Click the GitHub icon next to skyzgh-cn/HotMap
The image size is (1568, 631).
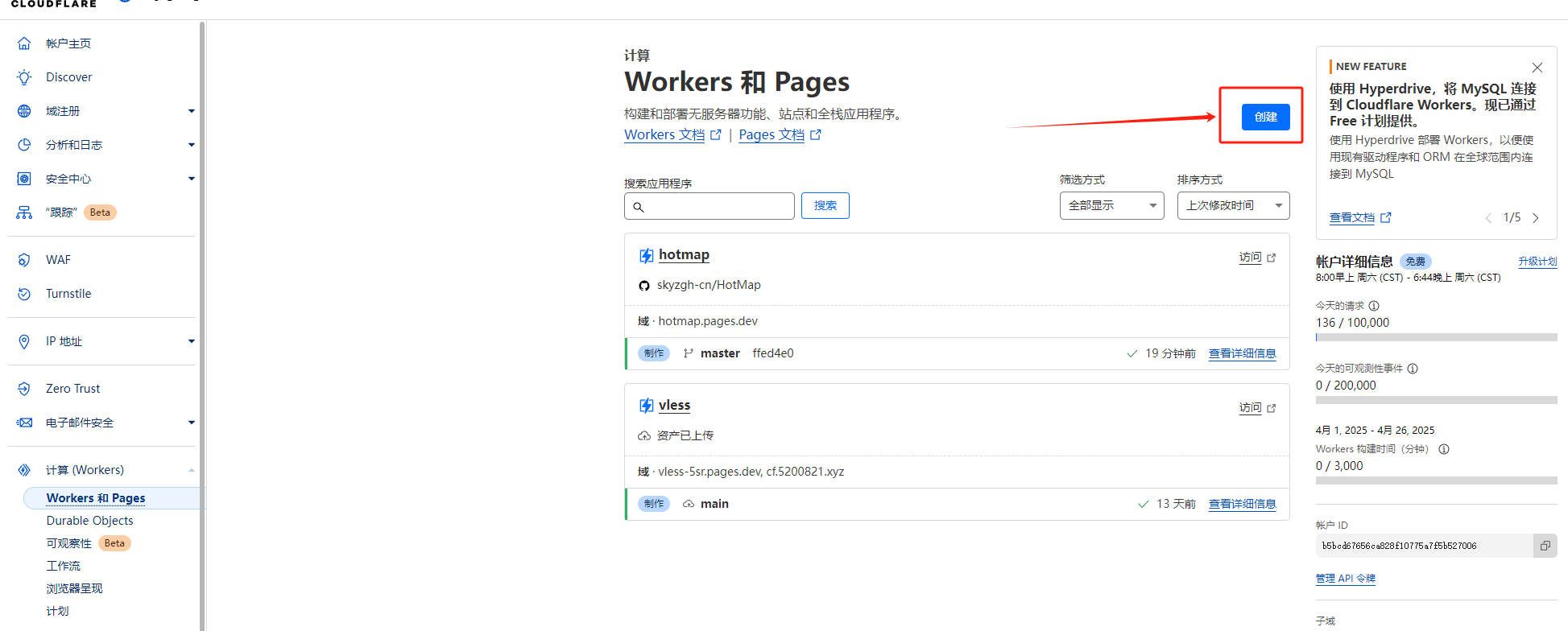tap(644, 286)
